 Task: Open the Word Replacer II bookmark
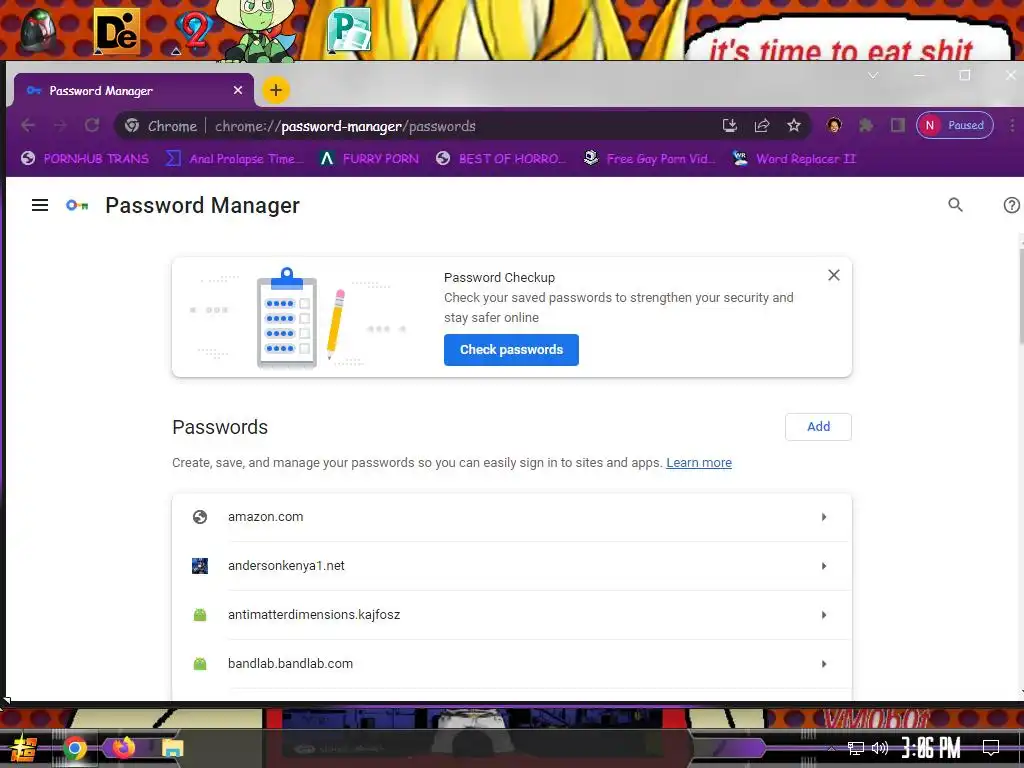pyautogui.click(x=794, y=159)
